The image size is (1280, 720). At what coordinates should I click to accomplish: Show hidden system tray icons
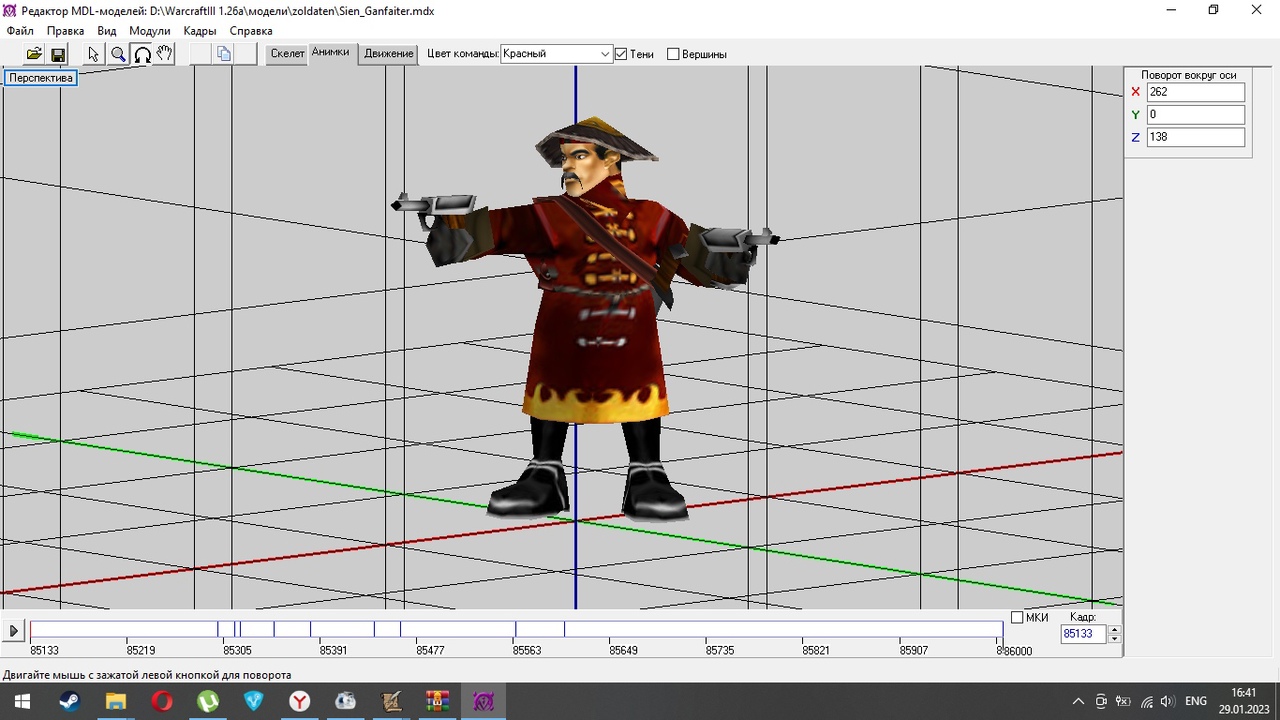[x=1078, y=702]
